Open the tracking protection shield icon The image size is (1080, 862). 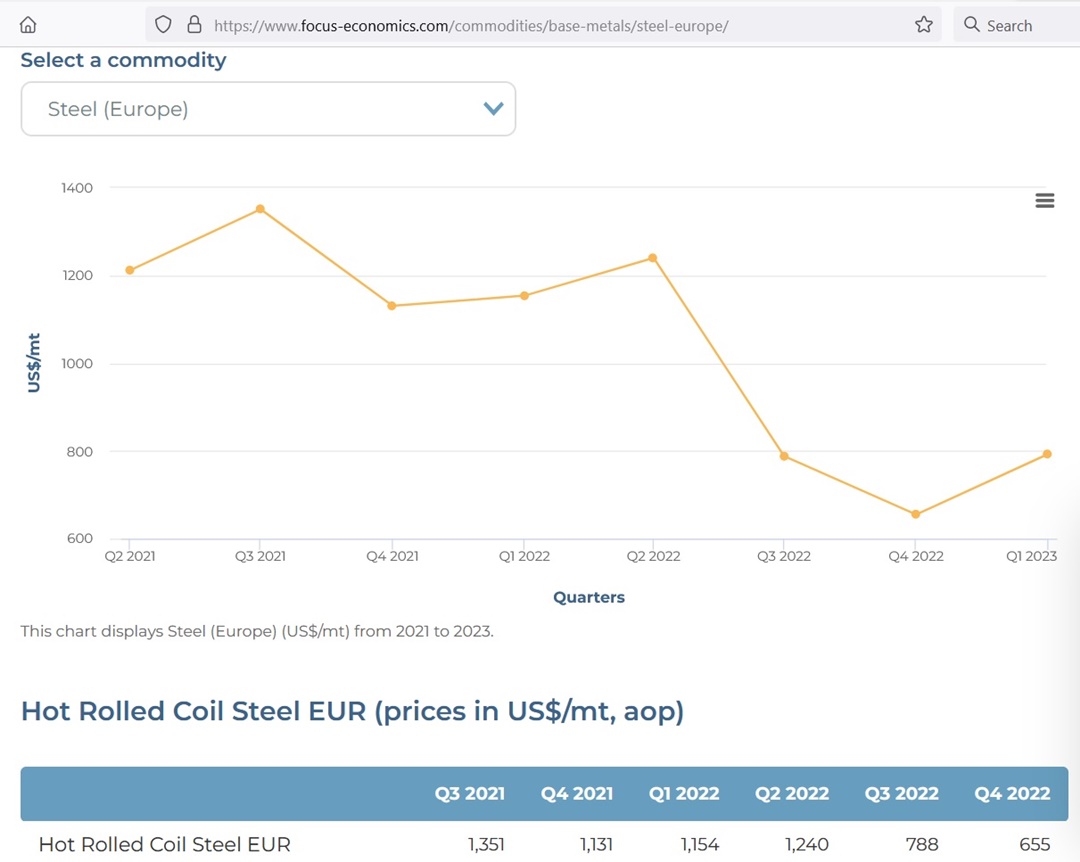click(x=163, y=25)
